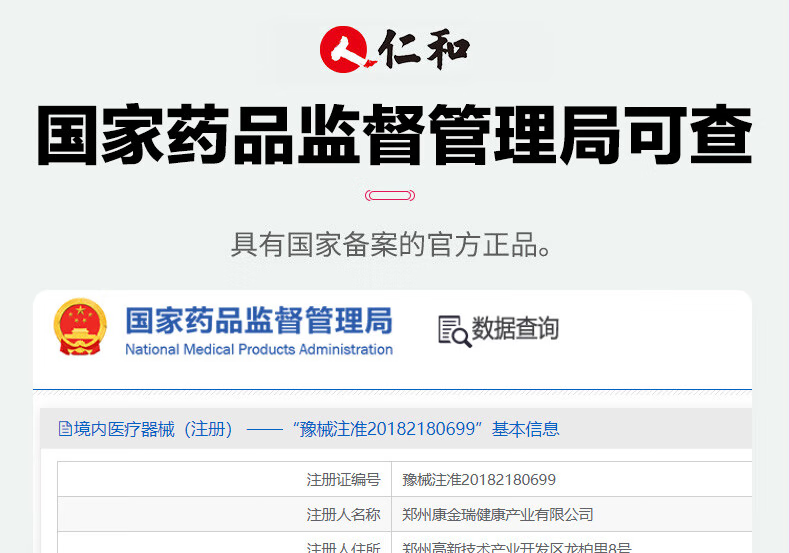Open 数据查询 search icon
Image resolution: width=790 pixels, height=553 pixels.
454,331
